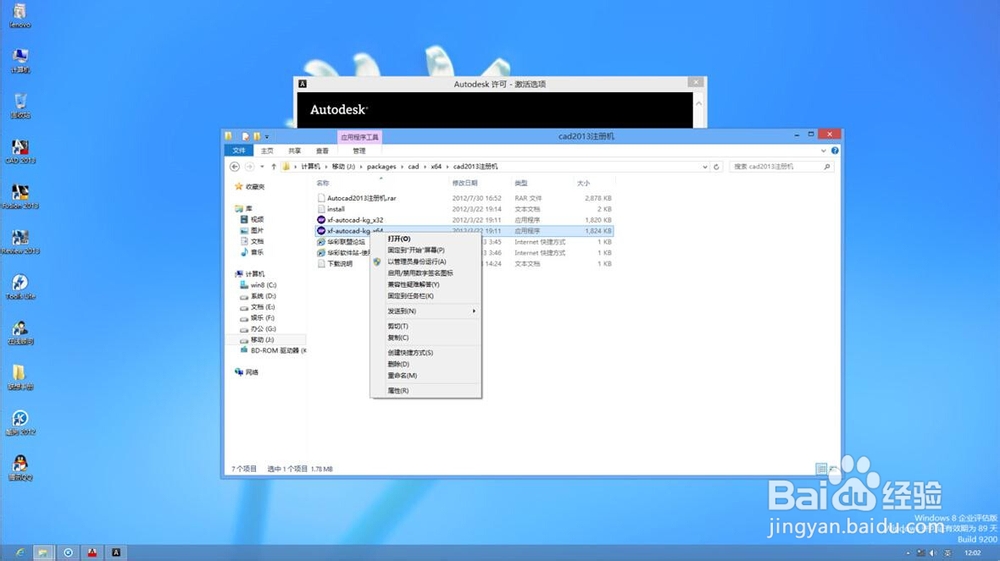1000x561 pixels.
Task: Go up one folder level in Explorer
Action: [274, 166]
